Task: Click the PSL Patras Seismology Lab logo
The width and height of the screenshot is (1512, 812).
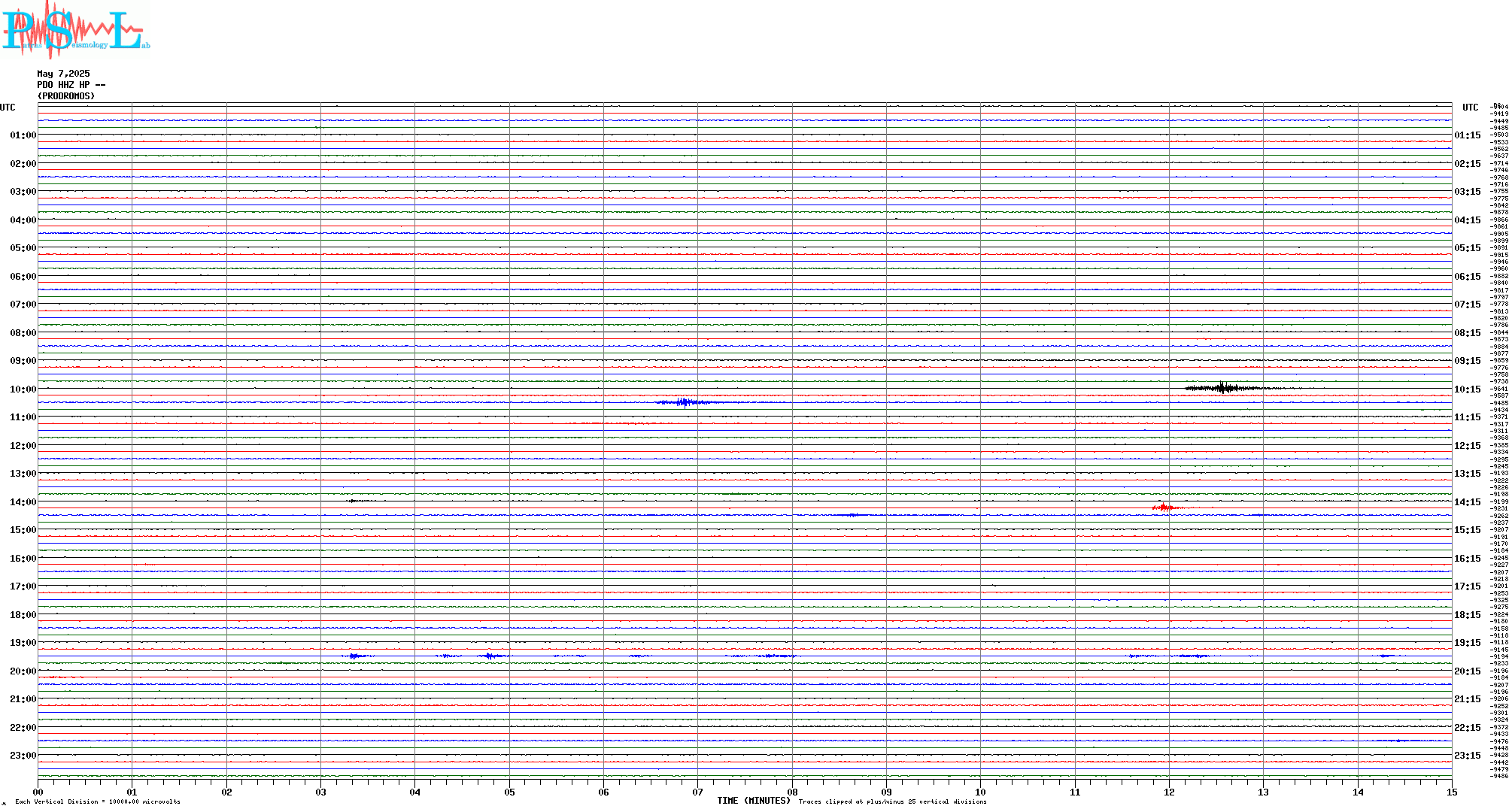Action: click(x=76, y=29)
